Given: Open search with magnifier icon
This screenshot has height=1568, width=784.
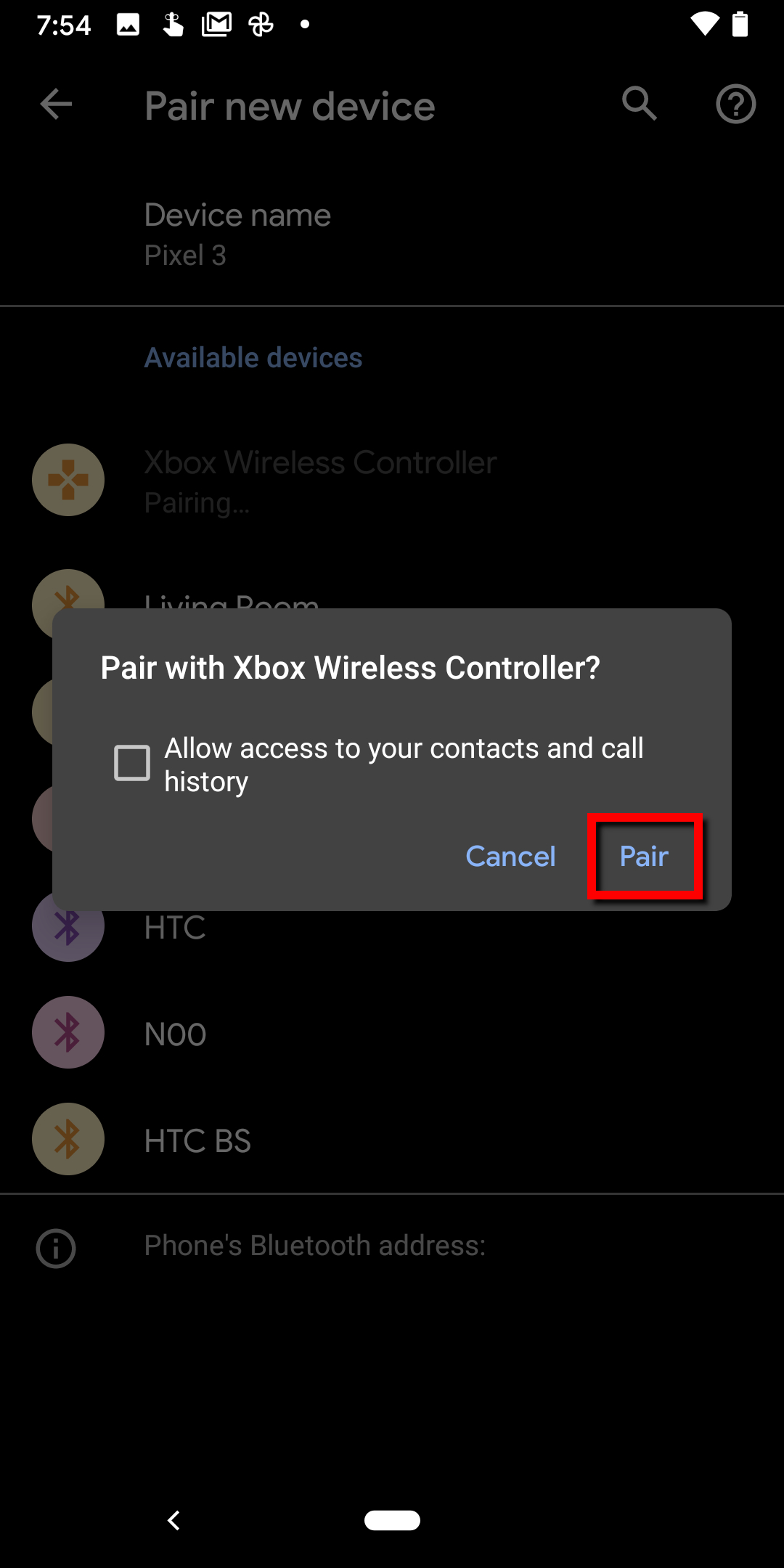Looking at the screenshot, I should 640,104.
